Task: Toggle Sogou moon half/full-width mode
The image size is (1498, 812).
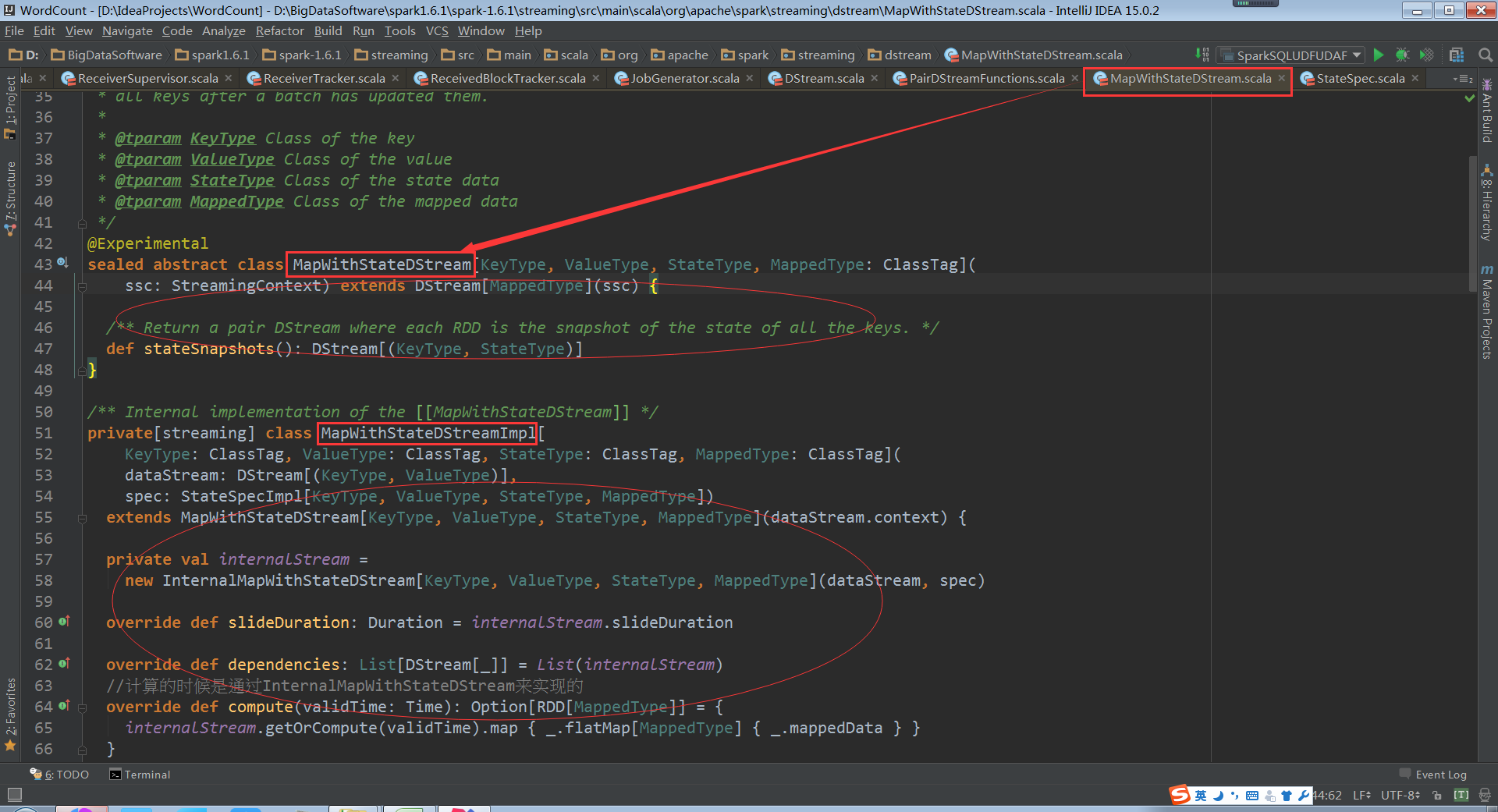Action: pyautogui.click(x=1218, y=796)
